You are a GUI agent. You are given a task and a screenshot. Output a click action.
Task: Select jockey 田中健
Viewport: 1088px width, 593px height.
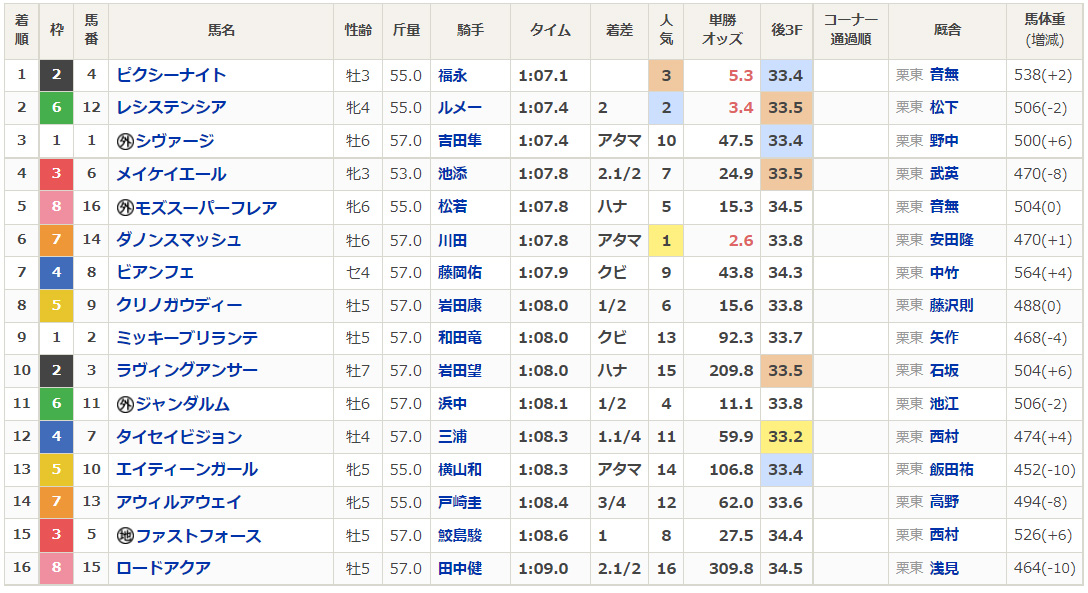459,568
